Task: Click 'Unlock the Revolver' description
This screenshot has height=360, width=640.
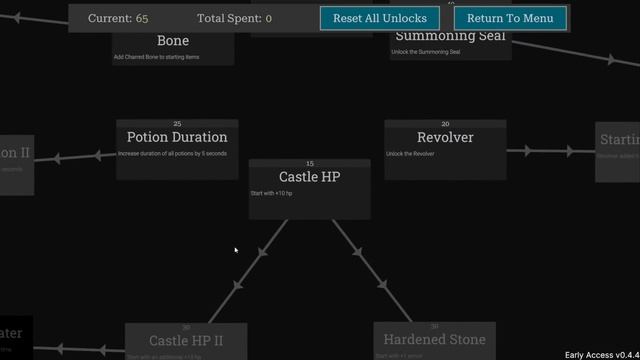Action: (410, 154)
